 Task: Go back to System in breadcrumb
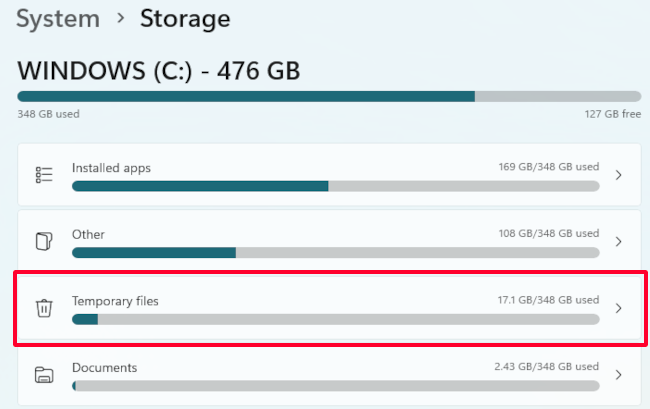tap(58, 18)
